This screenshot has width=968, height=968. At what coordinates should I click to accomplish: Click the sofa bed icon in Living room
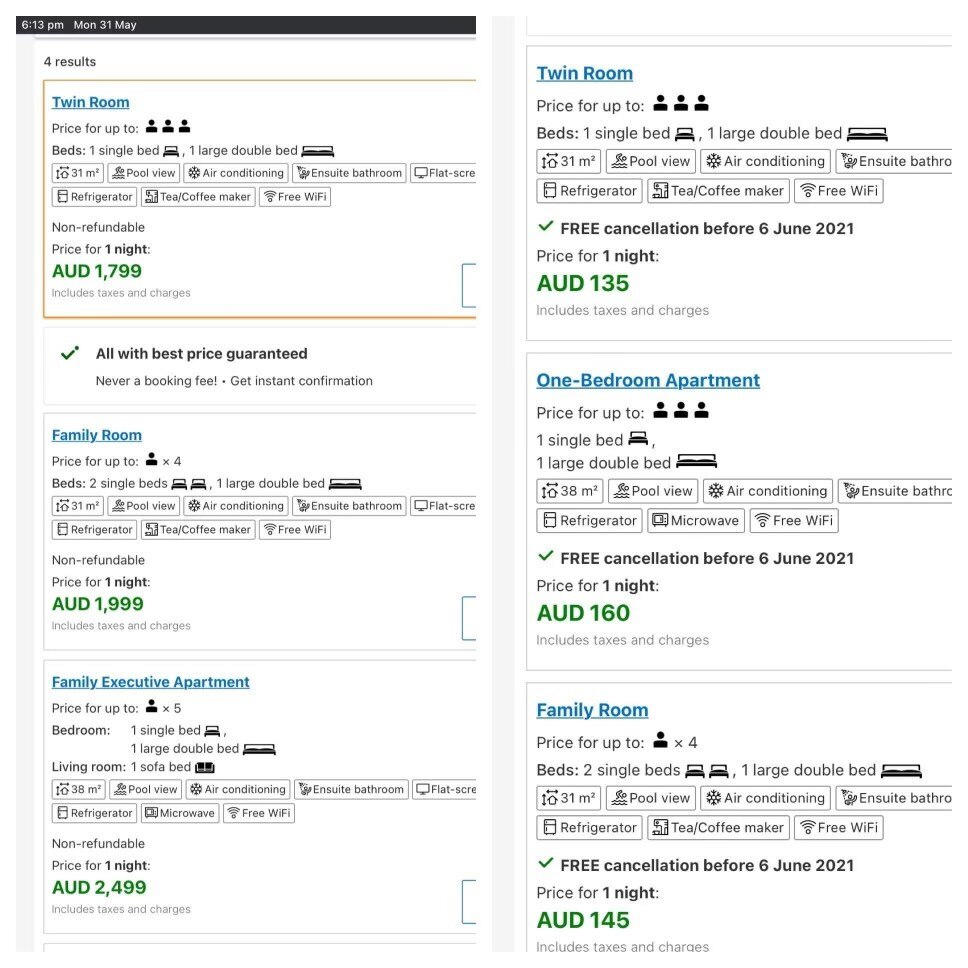click(x=205, y=768)
